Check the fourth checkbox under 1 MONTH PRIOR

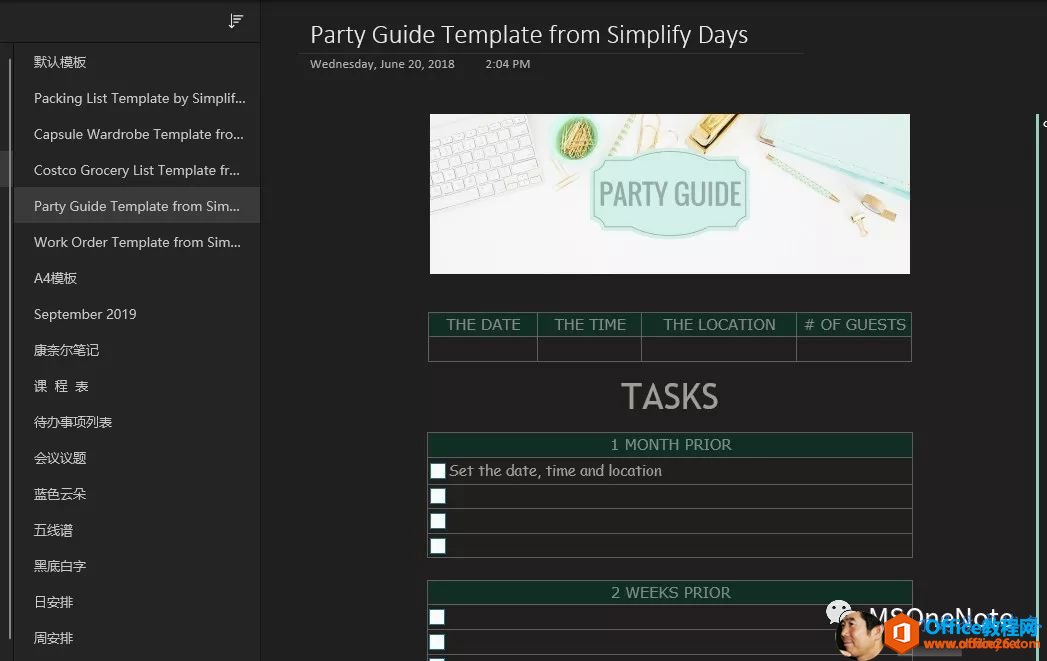coord(438,546)
